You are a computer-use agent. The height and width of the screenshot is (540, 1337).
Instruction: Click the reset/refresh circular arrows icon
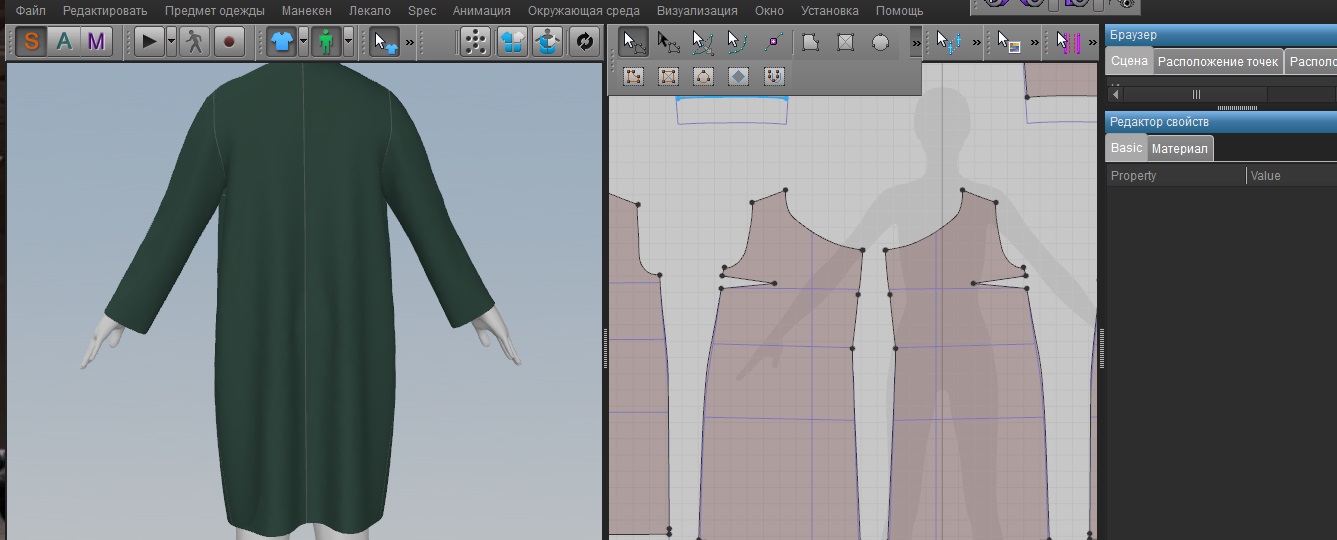coord(583,42)
